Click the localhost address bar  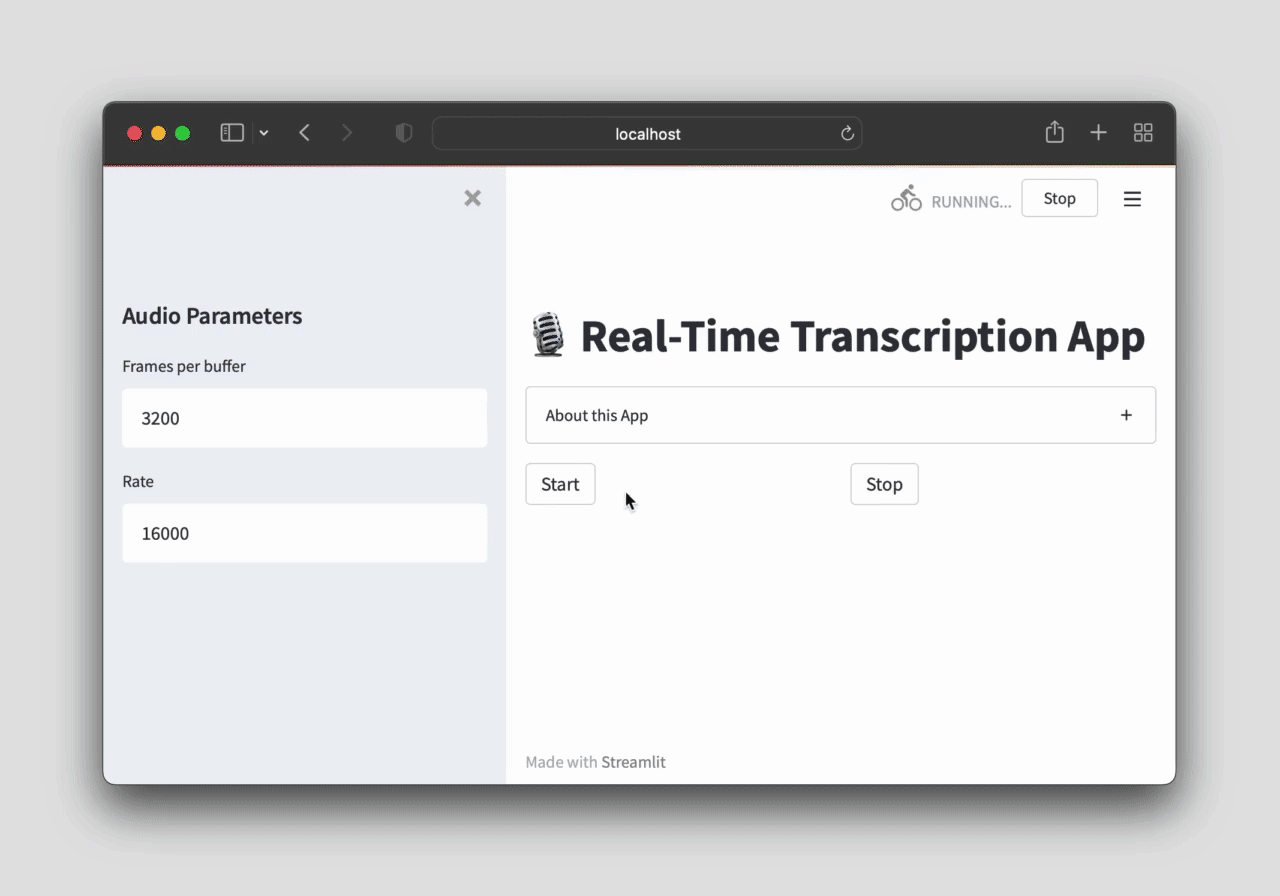point(647,133)
